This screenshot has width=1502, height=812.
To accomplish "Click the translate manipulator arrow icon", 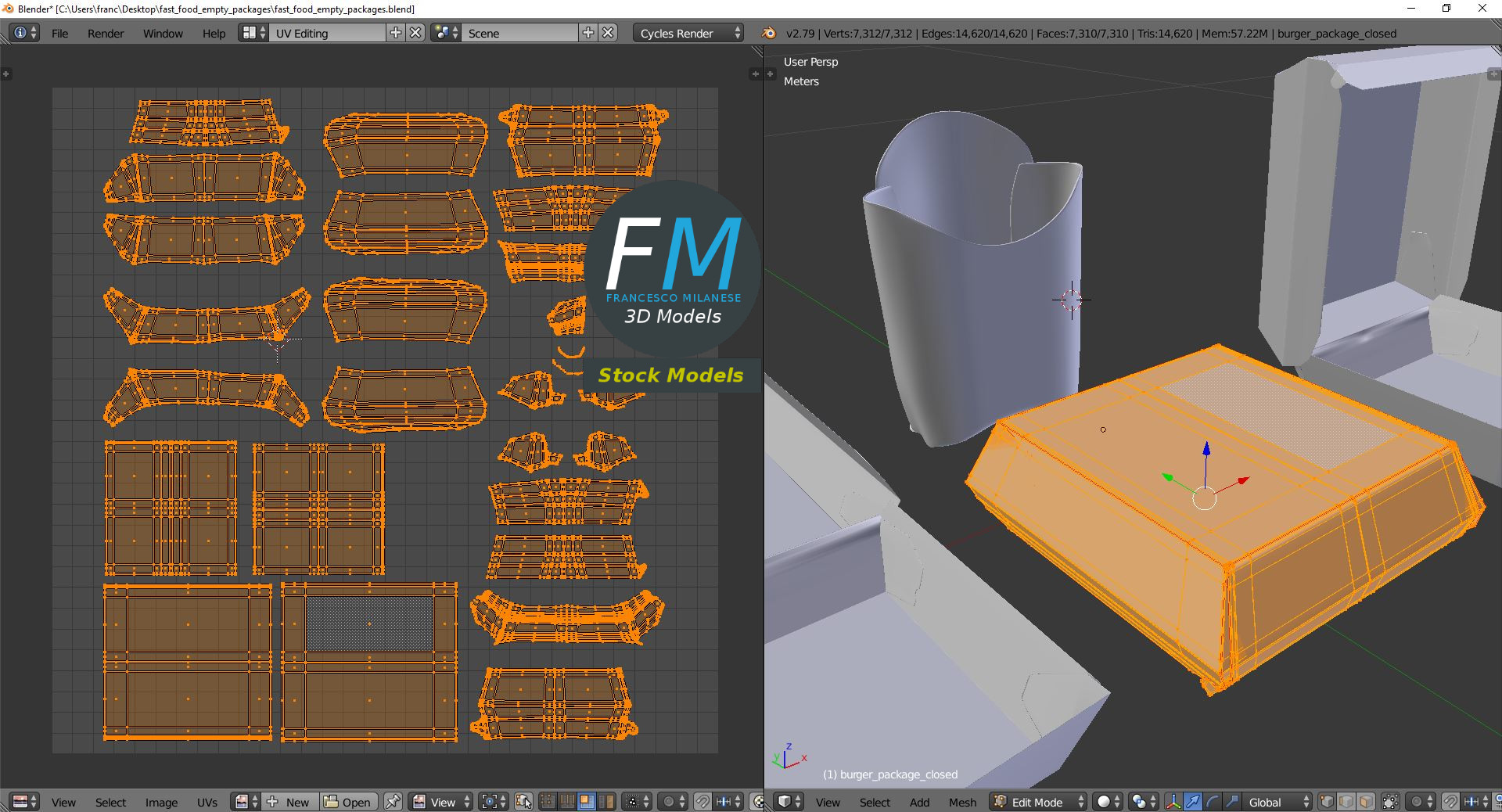I will [x=1193, y=802].
